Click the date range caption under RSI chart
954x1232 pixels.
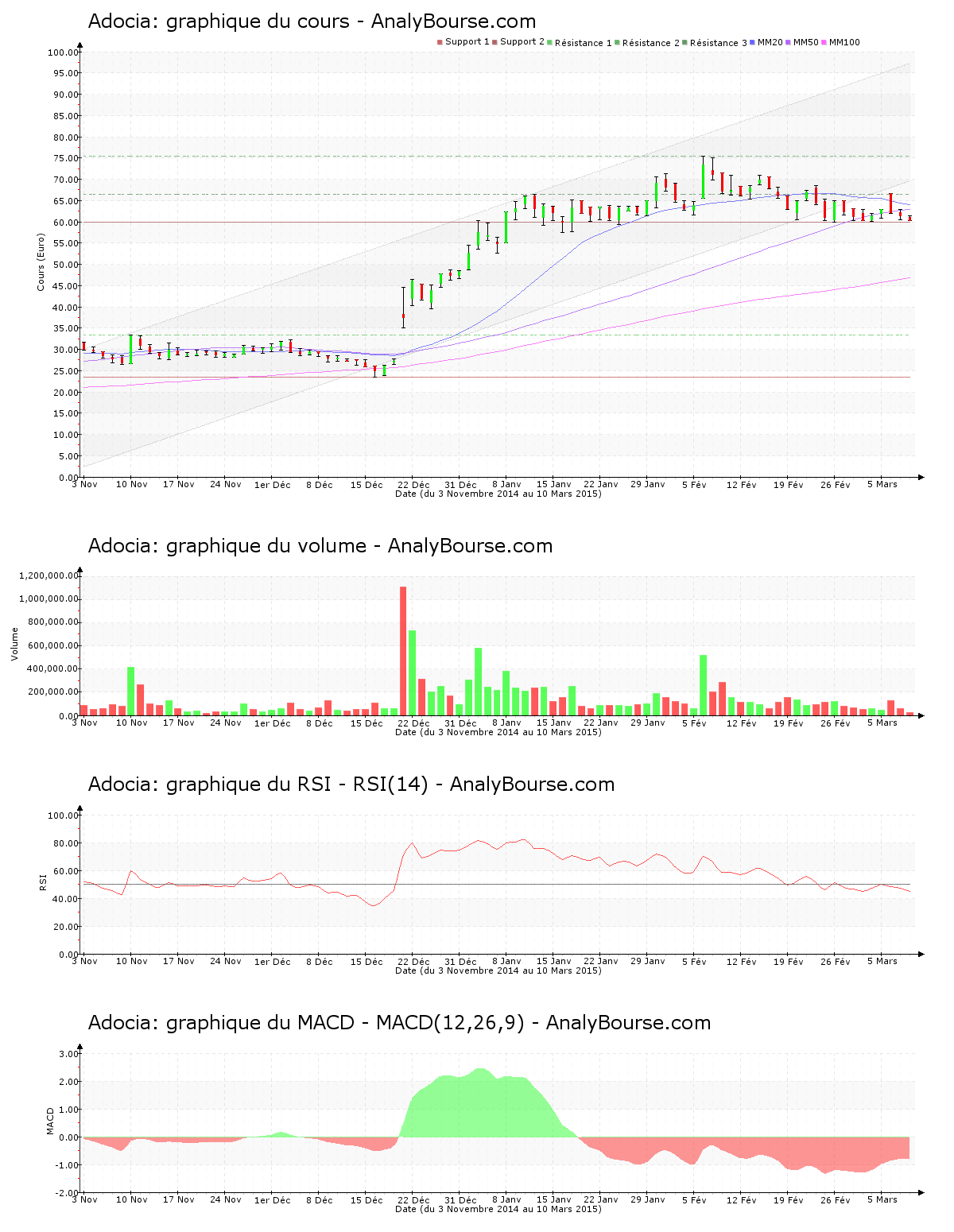point(498,970)
